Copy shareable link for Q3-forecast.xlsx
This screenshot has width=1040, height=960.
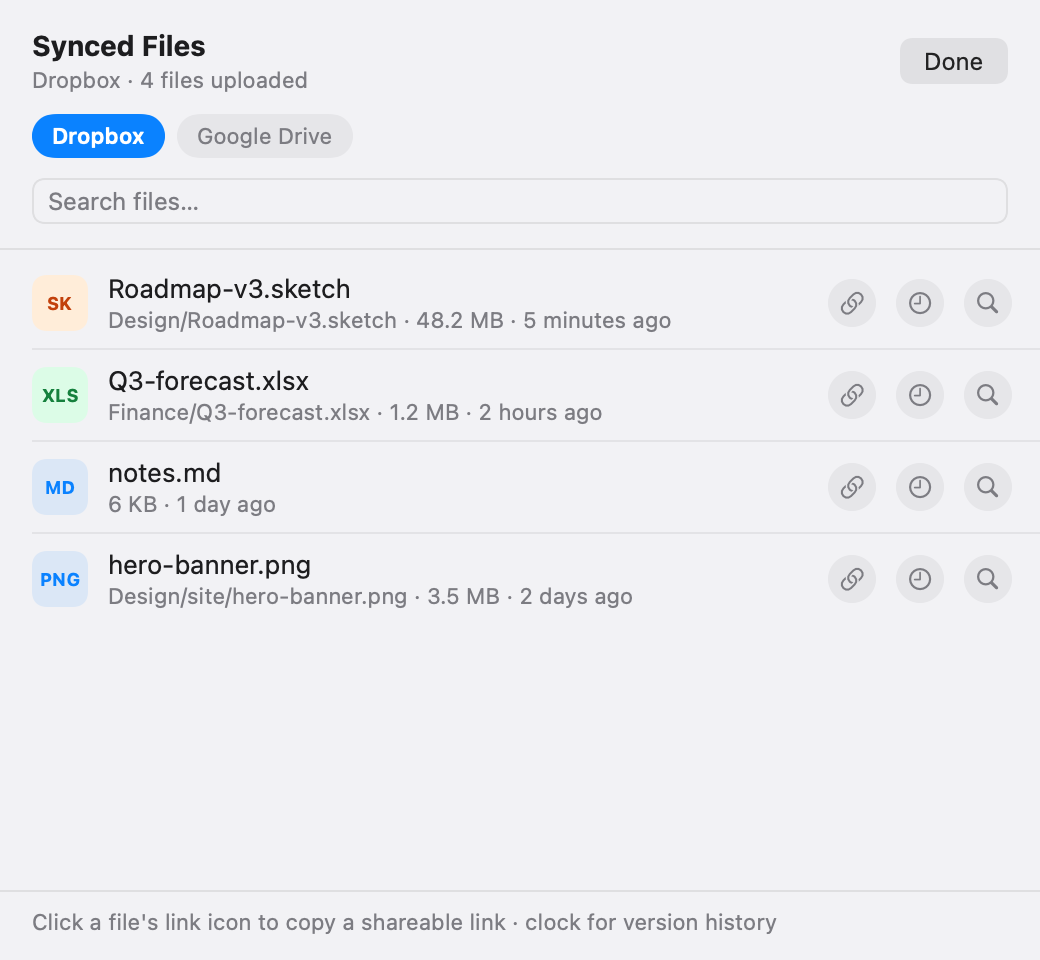coord(852,395)
